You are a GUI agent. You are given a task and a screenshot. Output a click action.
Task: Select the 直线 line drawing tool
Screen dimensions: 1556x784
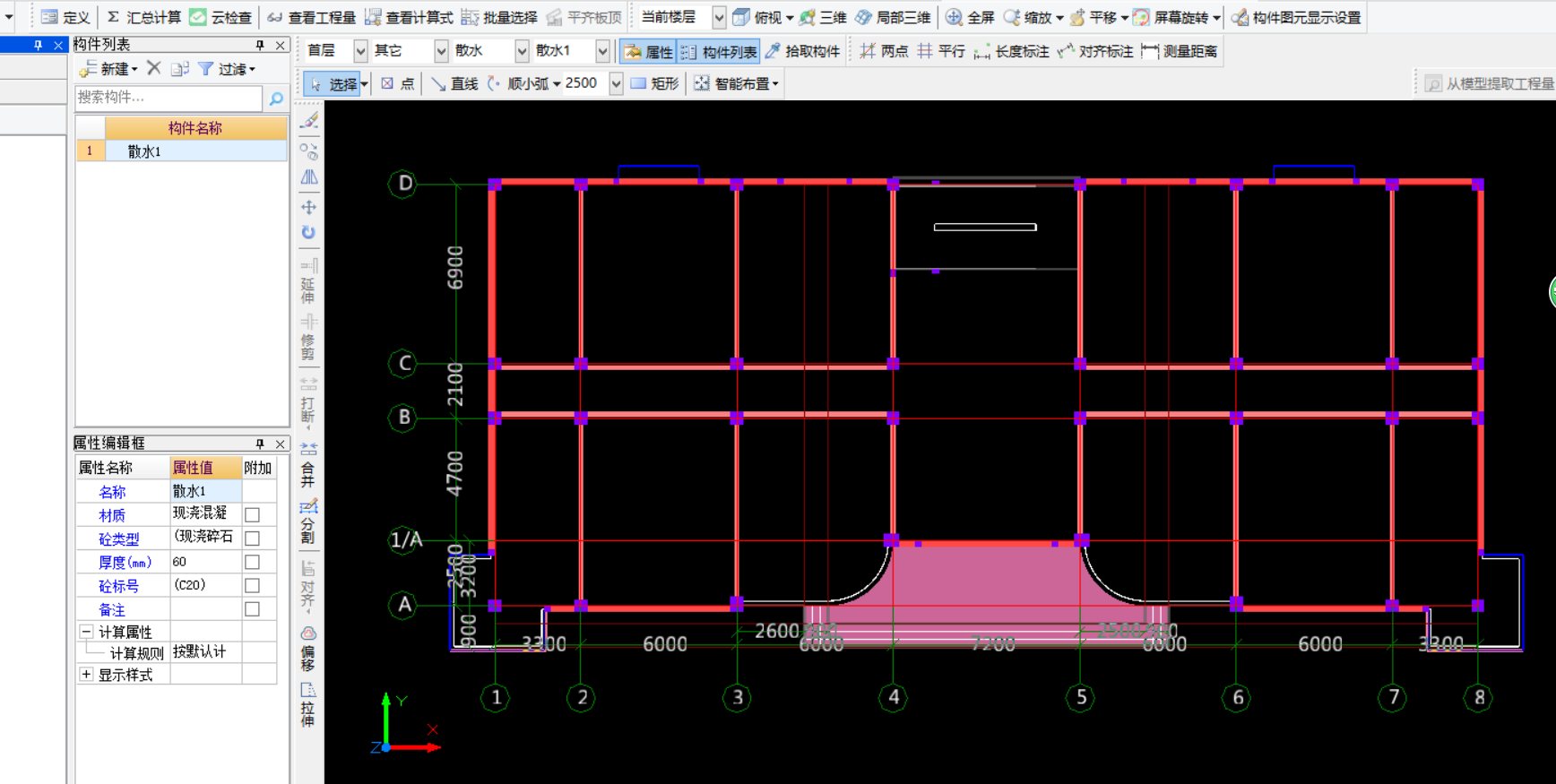click(x=454, y=83)
